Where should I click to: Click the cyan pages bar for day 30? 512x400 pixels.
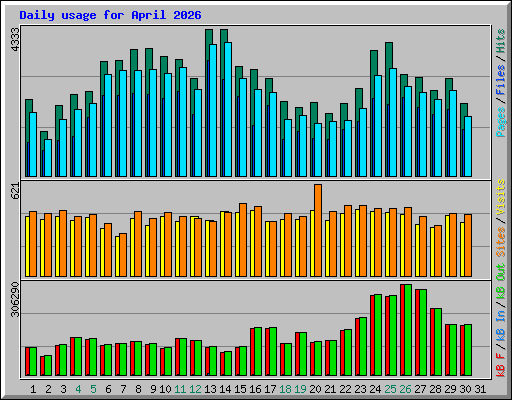[468, 146]
